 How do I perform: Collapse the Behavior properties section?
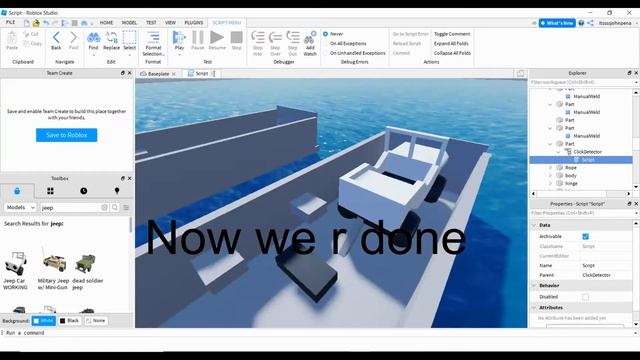(x=534, y=286)
